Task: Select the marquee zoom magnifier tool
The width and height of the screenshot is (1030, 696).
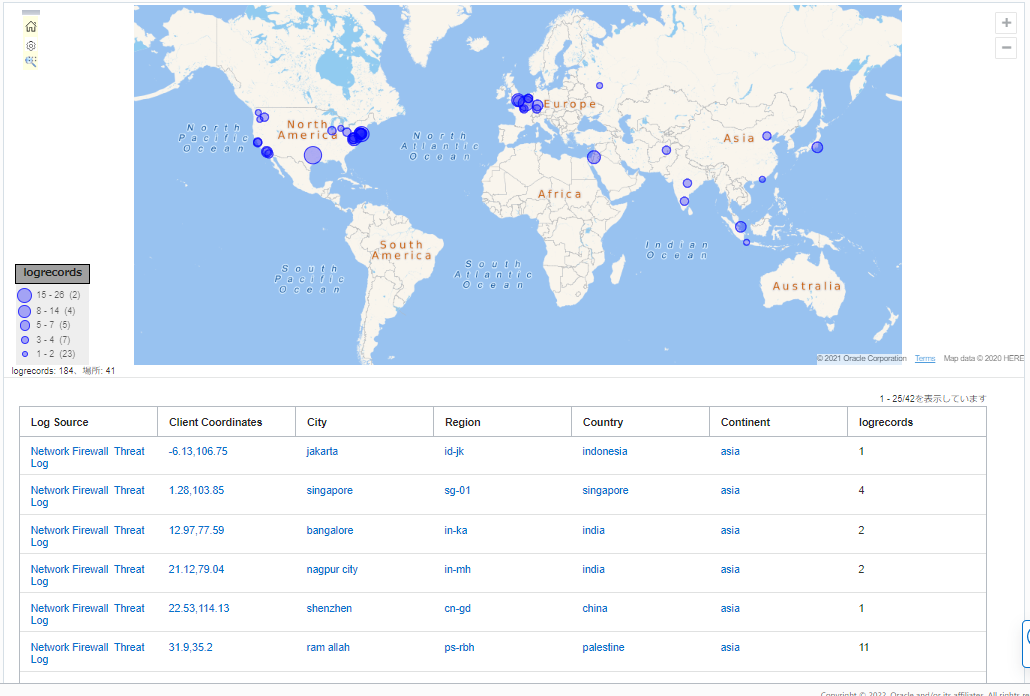Action: click(31, 62)
